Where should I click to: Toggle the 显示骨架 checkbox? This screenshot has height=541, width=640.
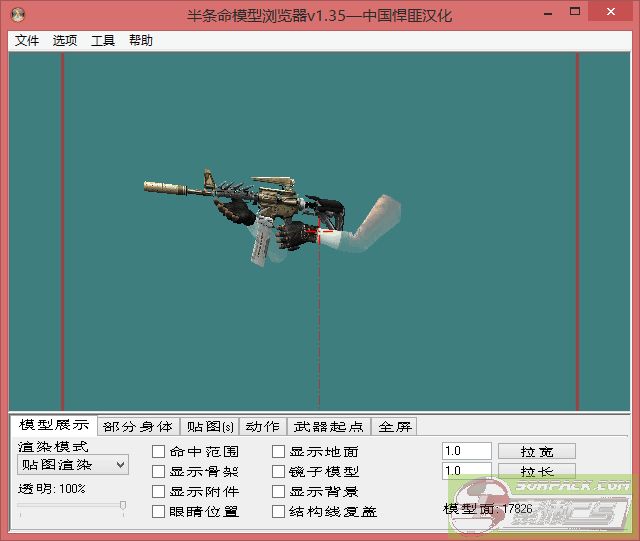[158, 472]
